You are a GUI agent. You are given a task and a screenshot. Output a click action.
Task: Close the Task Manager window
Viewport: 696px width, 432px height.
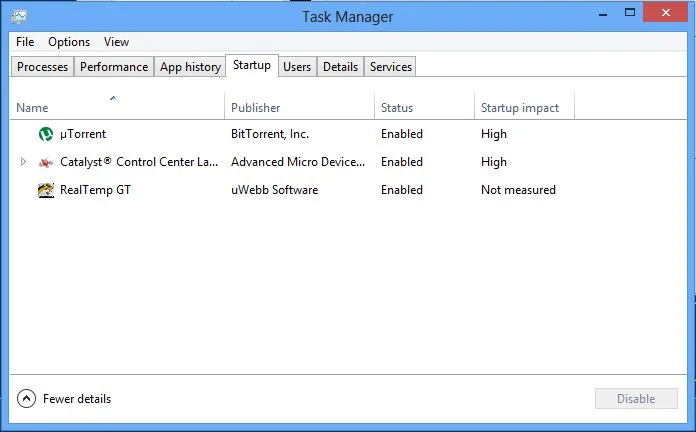pyautogui.click(x=665, y=12)
